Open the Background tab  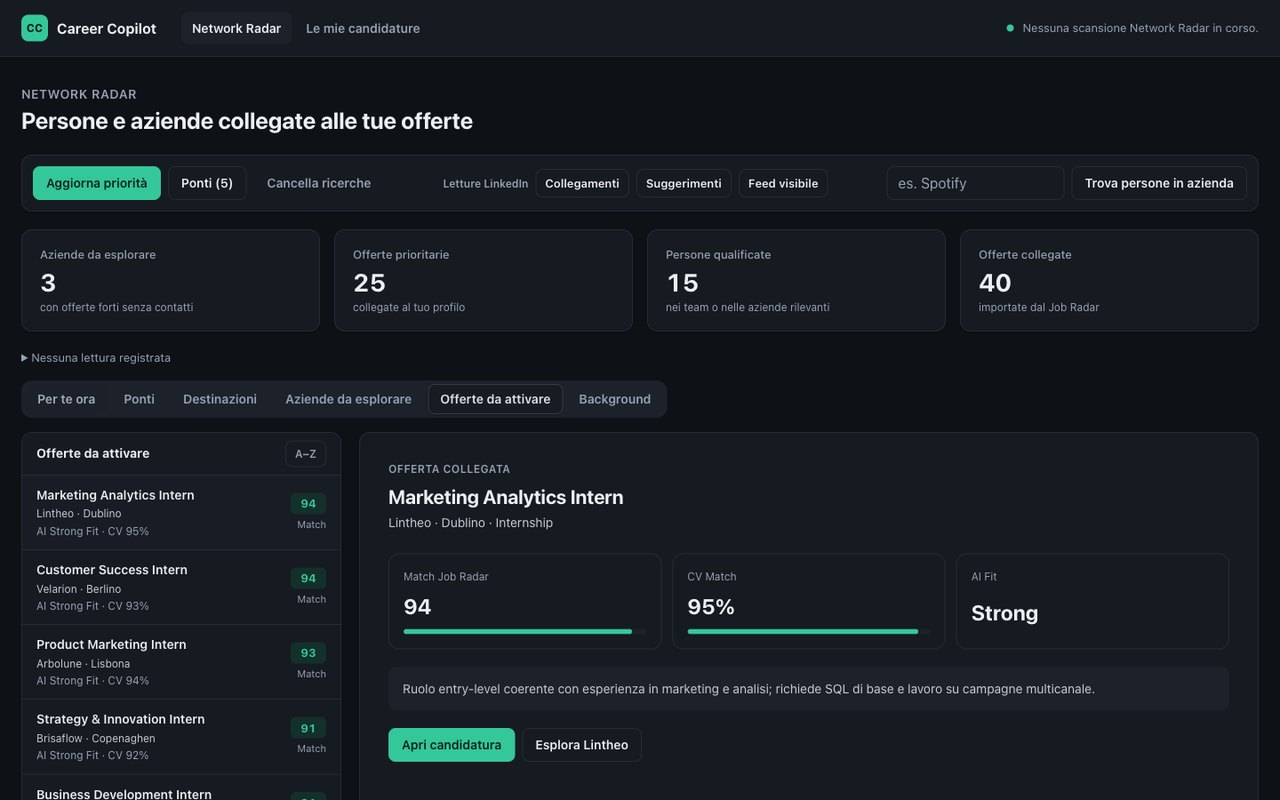click(615, 399)
